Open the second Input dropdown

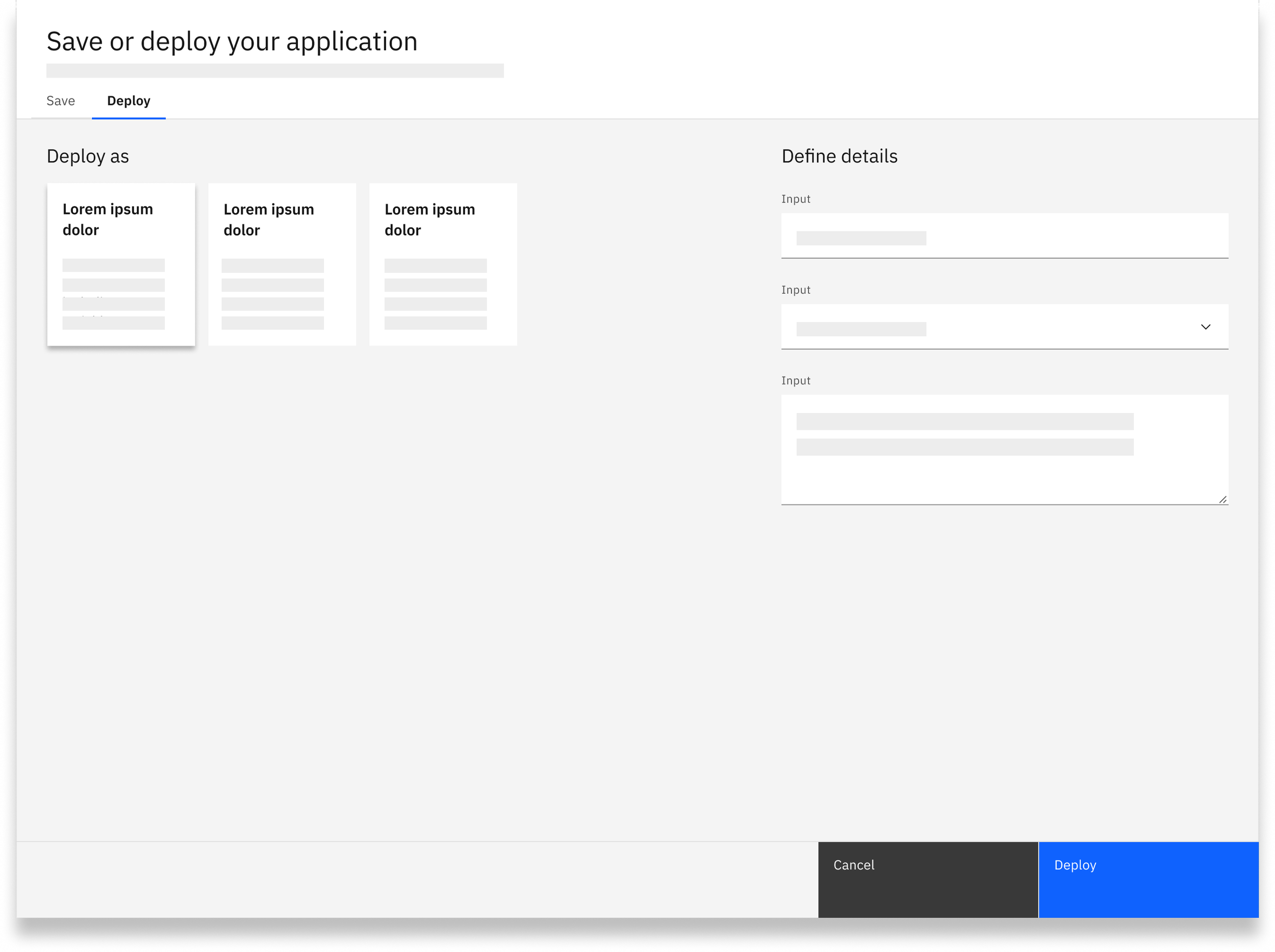[x=1005, y=327]
